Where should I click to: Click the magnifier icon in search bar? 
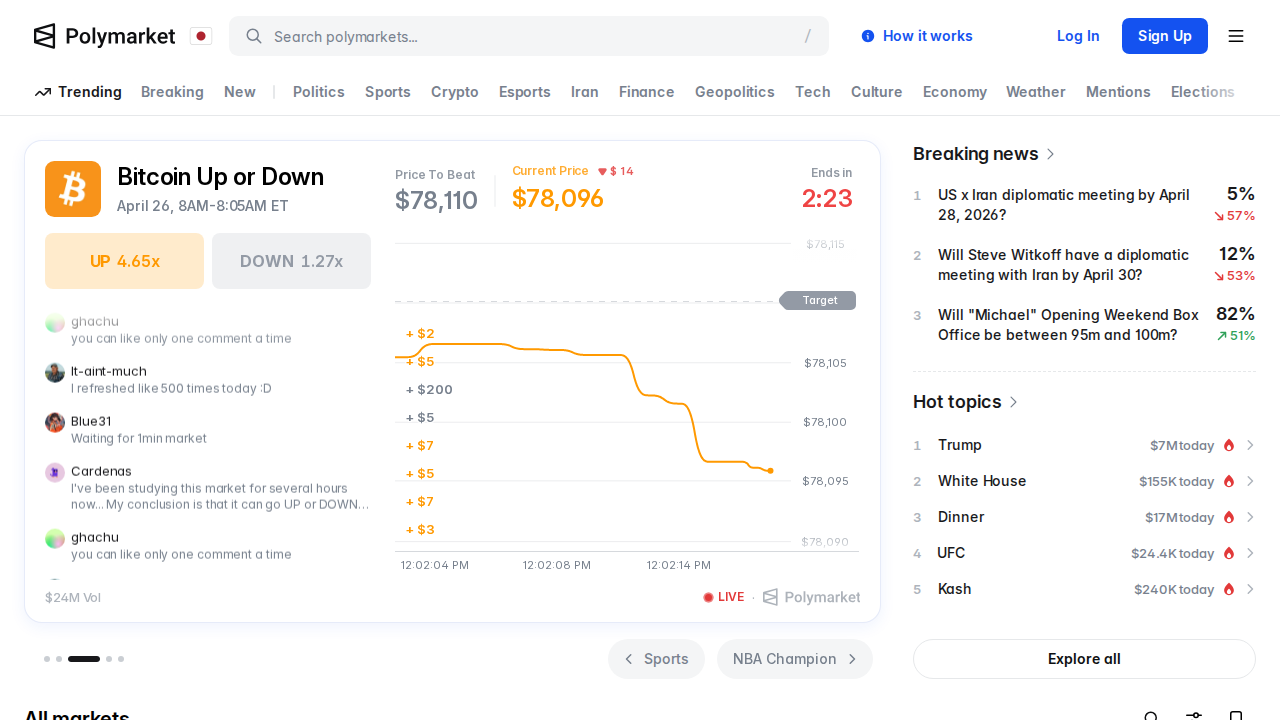254,36
